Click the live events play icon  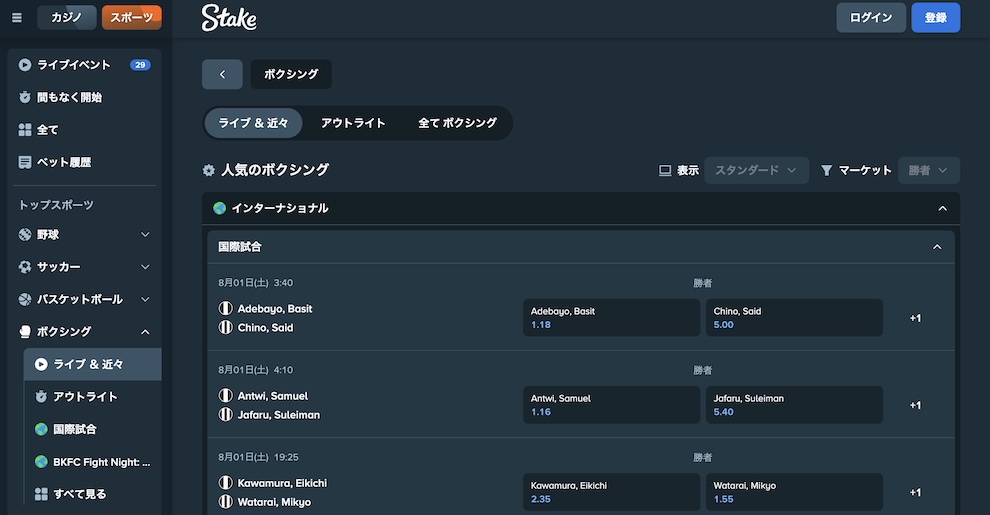(25, 64)
